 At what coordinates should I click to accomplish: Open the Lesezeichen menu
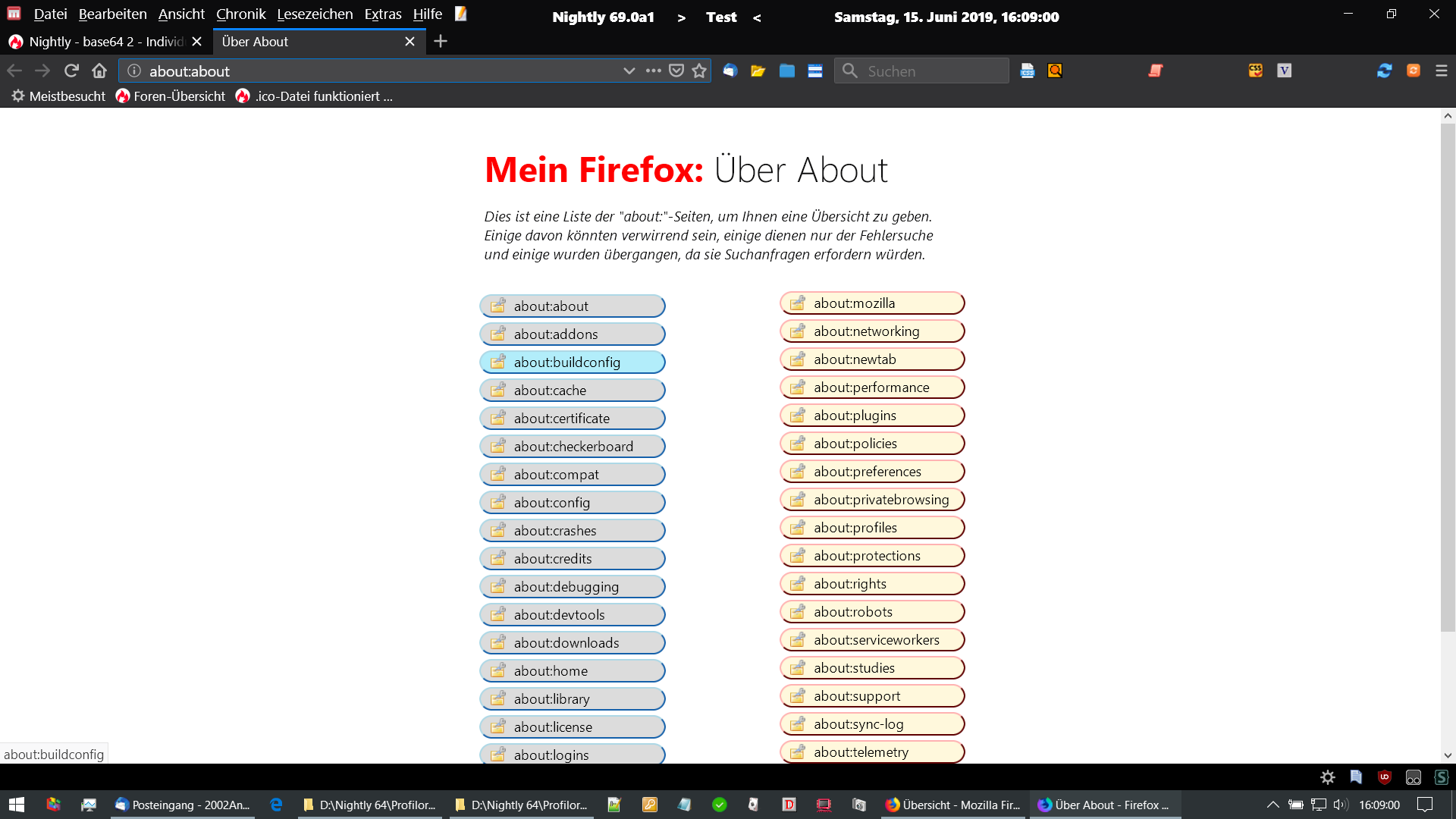[315, 14]
